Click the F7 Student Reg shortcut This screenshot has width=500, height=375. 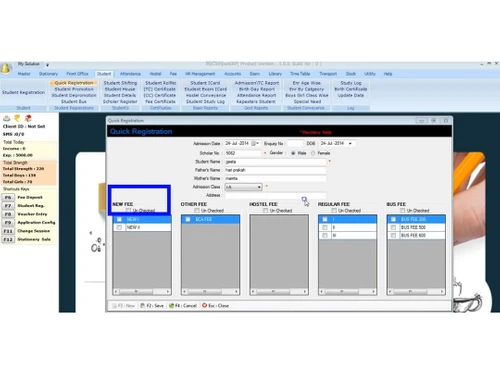tap(23, 206)
